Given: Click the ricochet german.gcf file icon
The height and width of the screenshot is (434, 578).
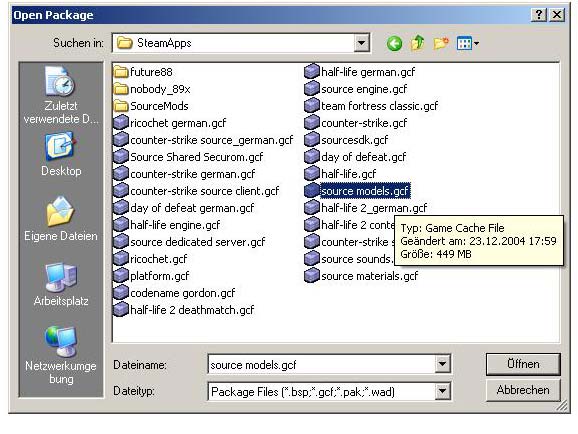Looking at the screenshot, I should tap(121, 123).
